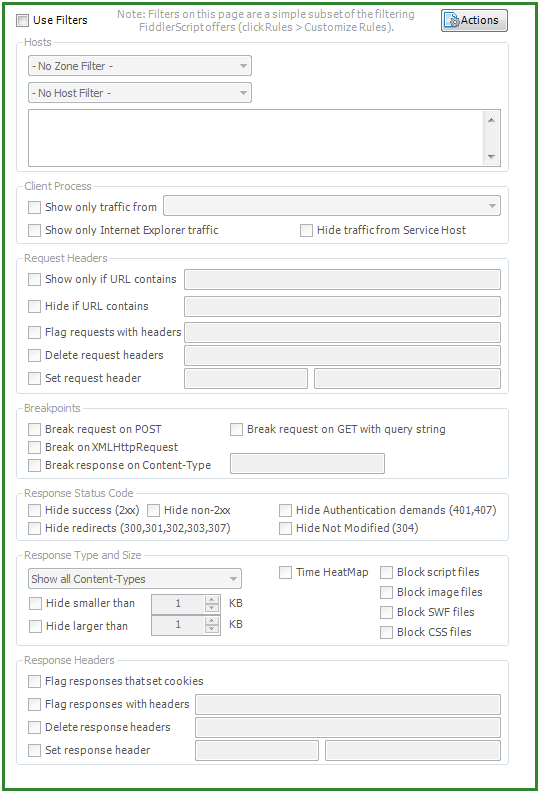Check Hide success (2xx)
The width and height of the screenshot is (541, 793).
(x=34, y=510)
